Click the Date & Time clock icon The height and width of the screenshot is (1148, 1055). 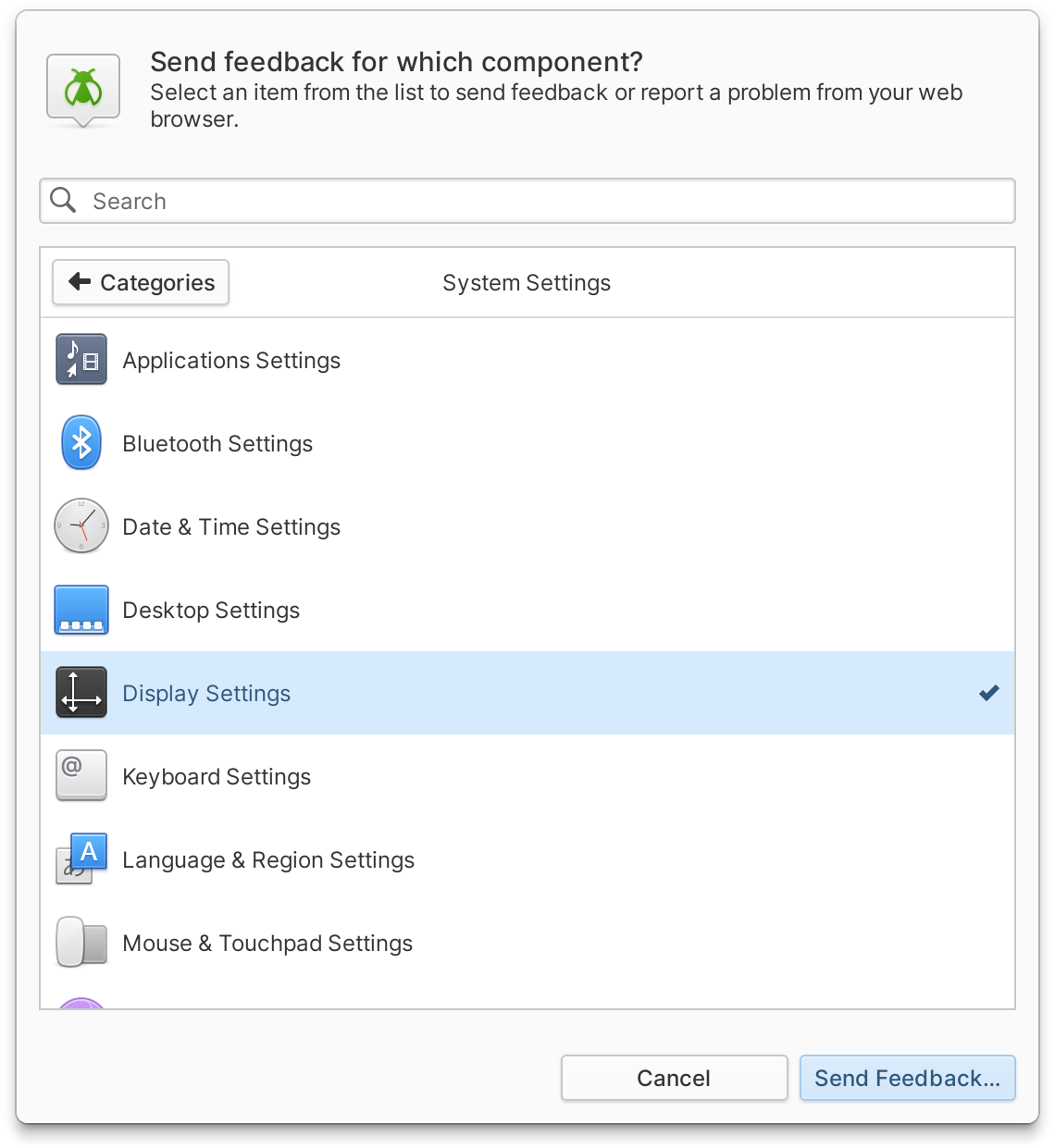(81, 526)
